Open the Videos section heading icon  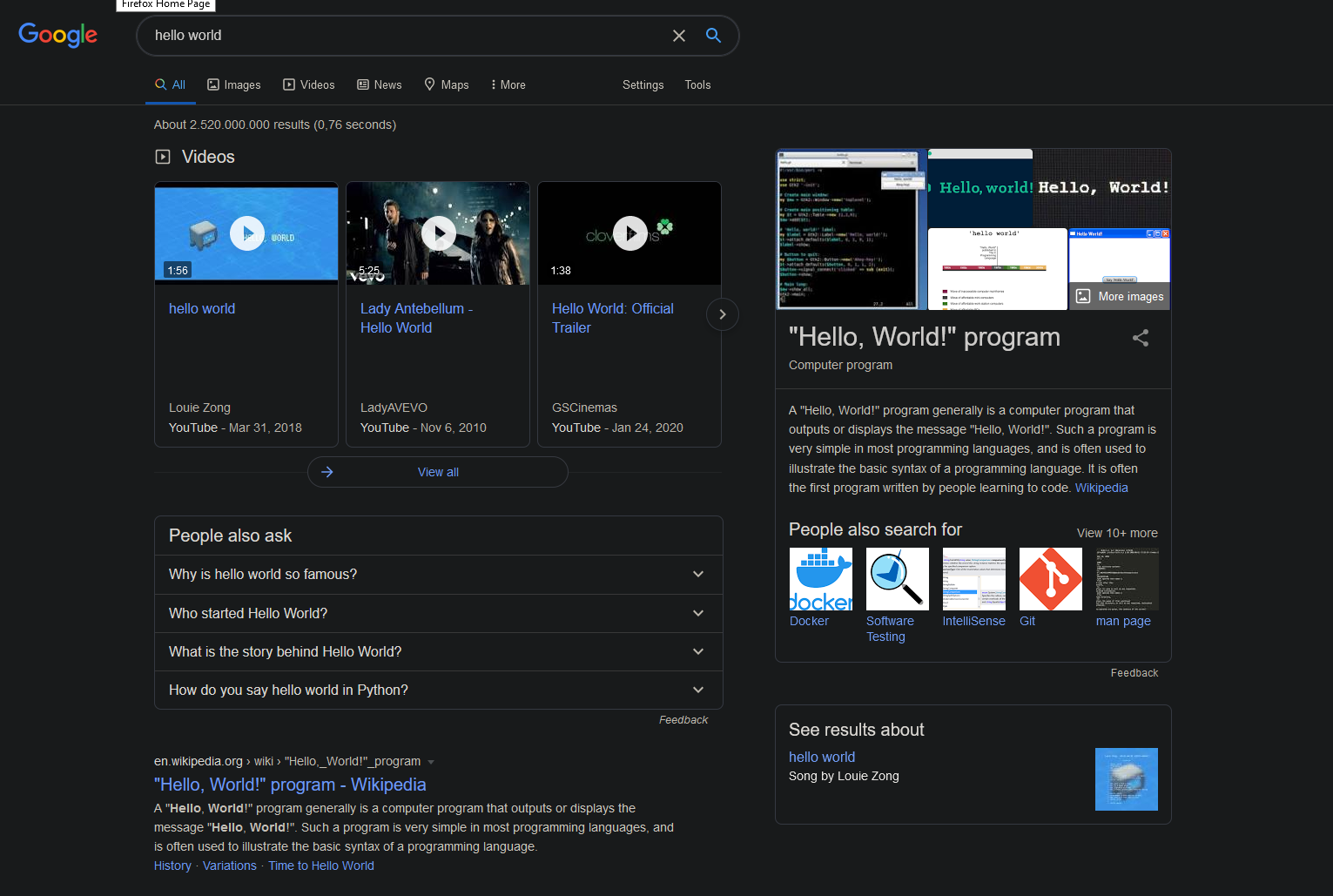click(163, 157)
